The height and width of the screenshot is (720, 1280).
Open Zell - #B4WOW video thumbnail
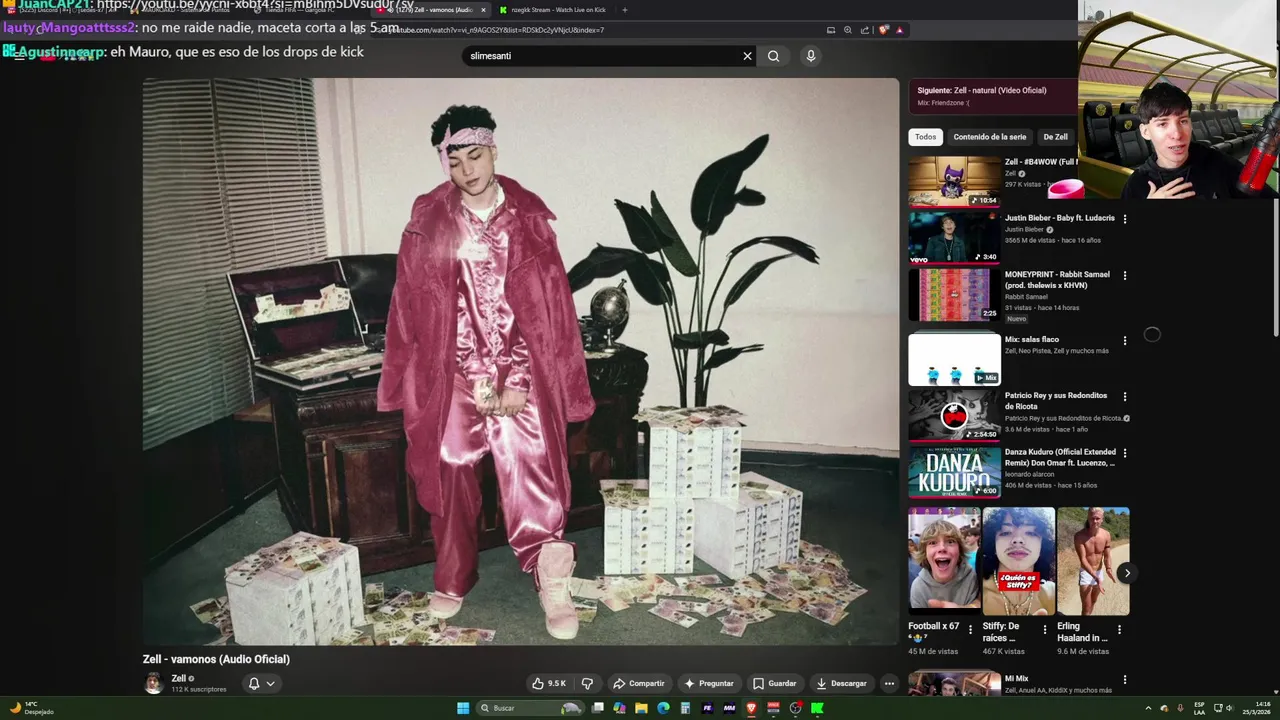954,181
